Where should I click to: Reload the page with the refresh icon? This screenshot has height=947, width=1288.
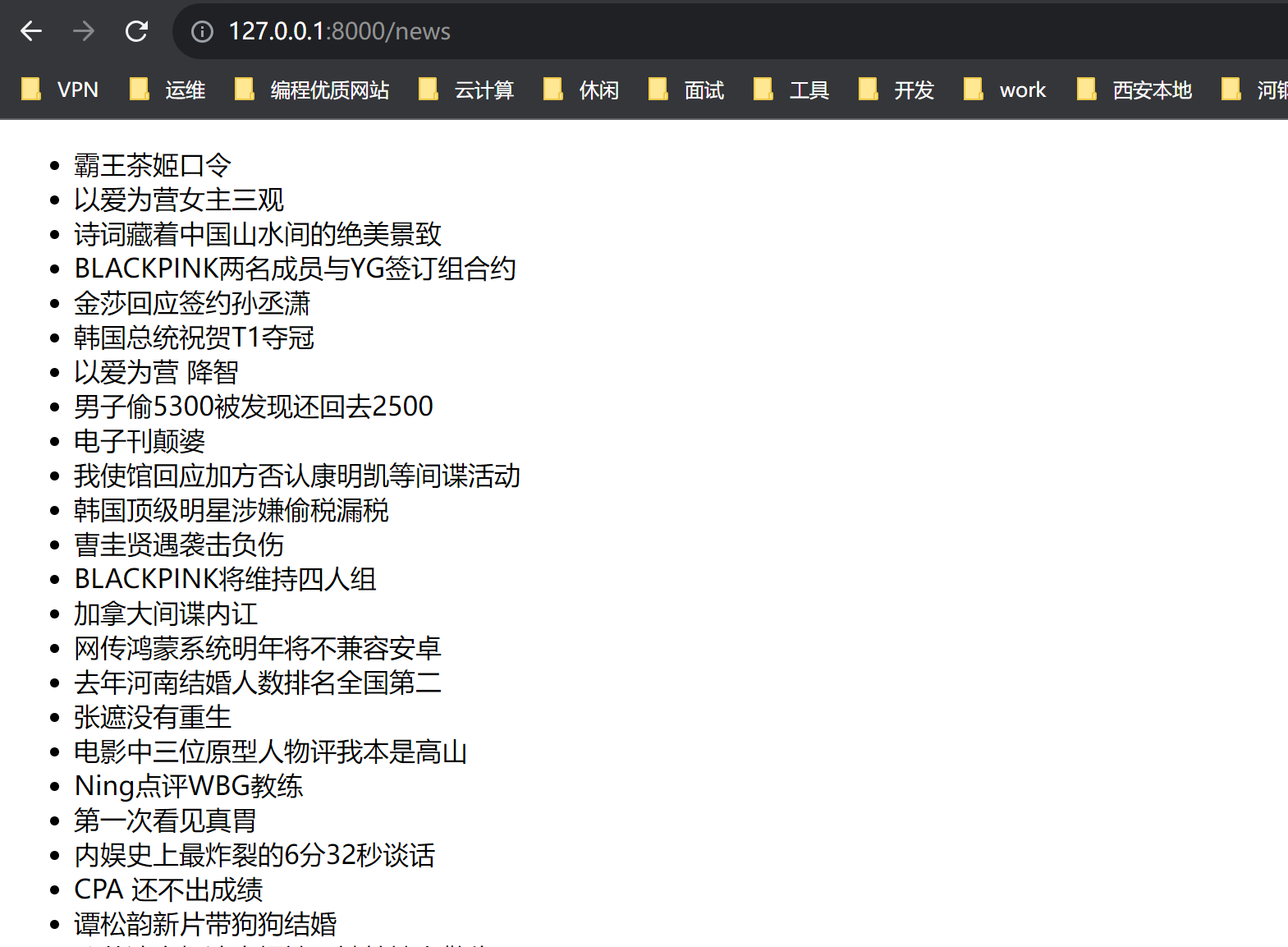pyautogui.click(x=136, y=31)
